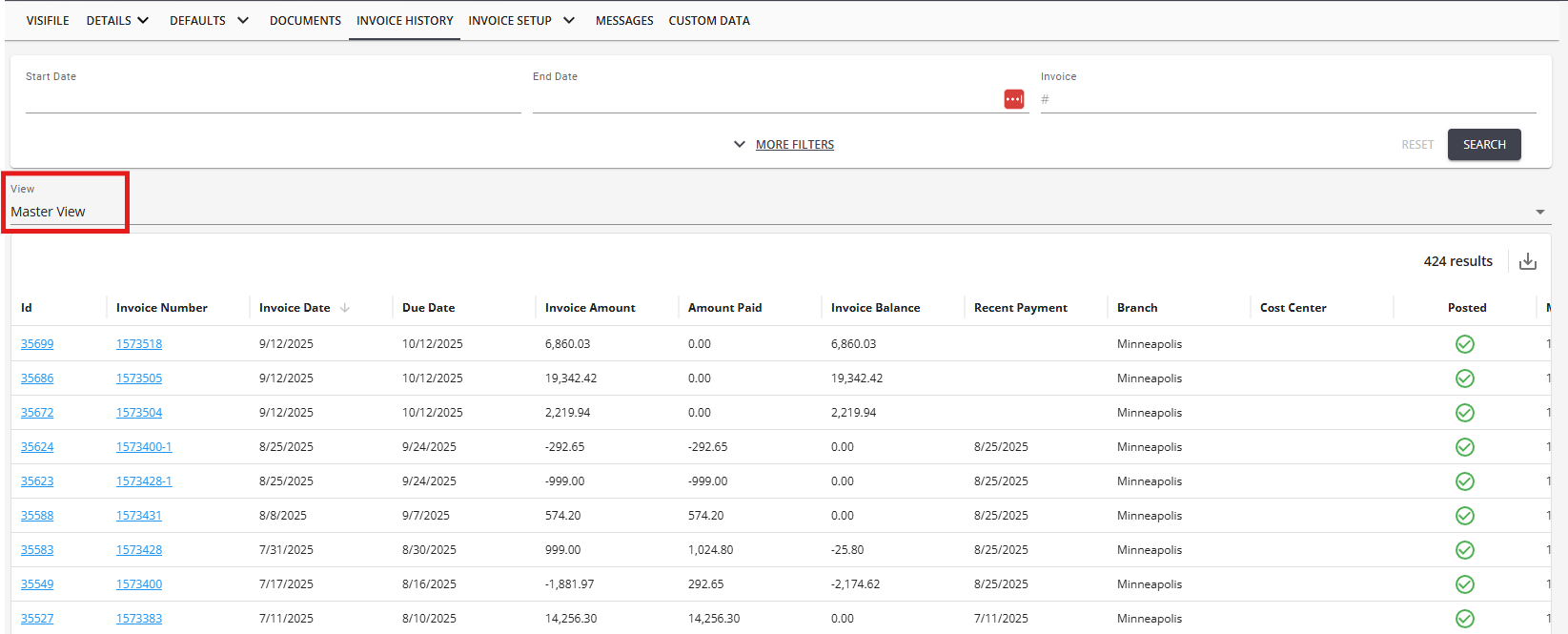This screenshot has width=1568, height=634.
Task: Open the Messages tab
Action: click(624, 20)
